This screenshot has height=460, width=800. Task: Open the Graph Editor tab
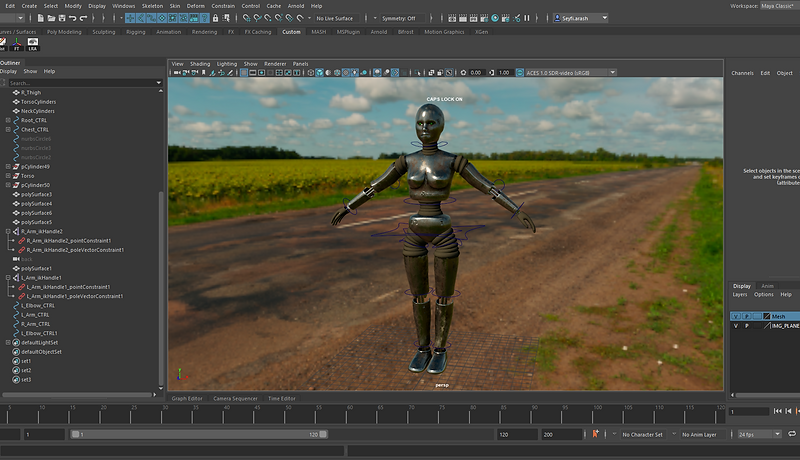(x=187, y=398)
